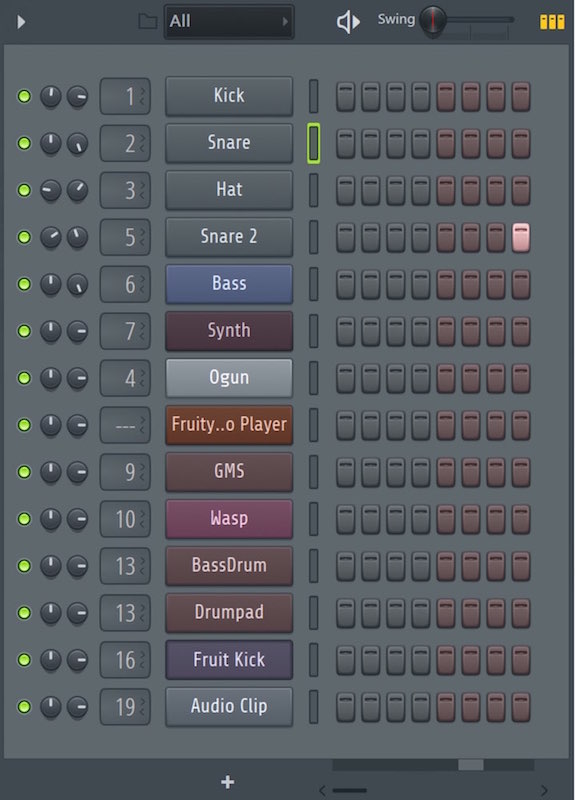Screen dimensions: 575x800
Task: Click left scroll arrow at bottom
Action: click(322, 791)
